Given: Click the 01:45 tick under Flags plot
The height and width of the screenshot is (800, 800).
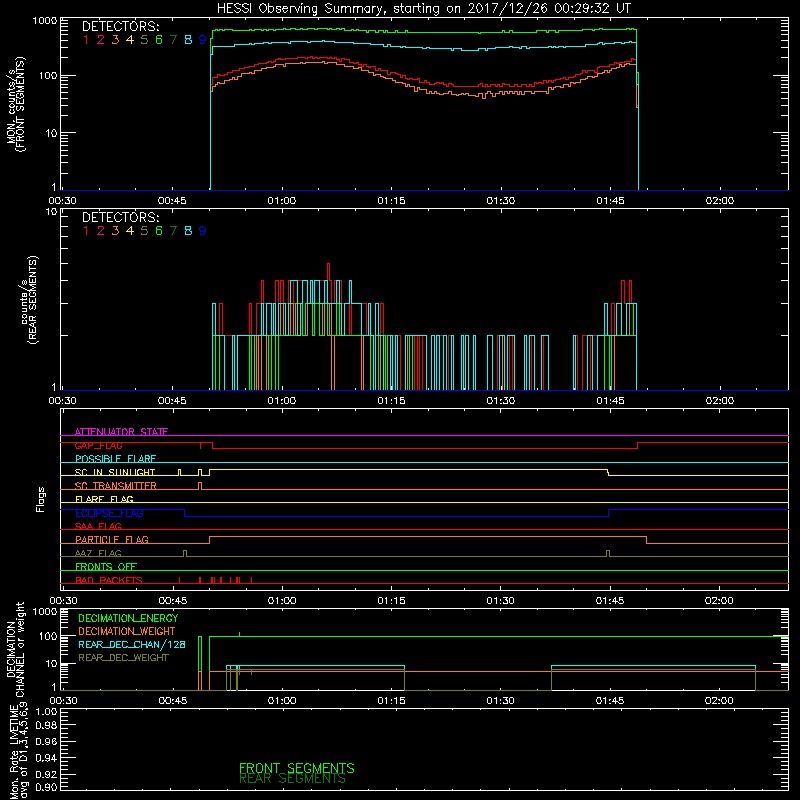Looking at the screenshot, I should [x=610, y=601].
